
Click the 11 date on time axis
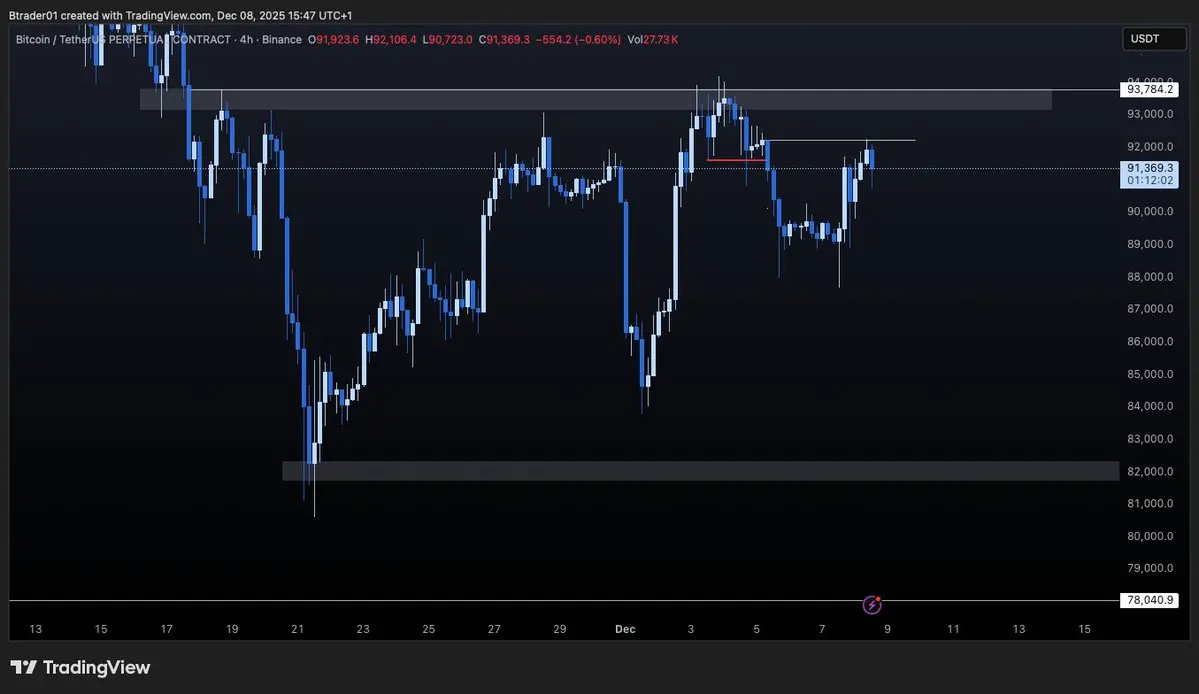click(x=954, y=629)
